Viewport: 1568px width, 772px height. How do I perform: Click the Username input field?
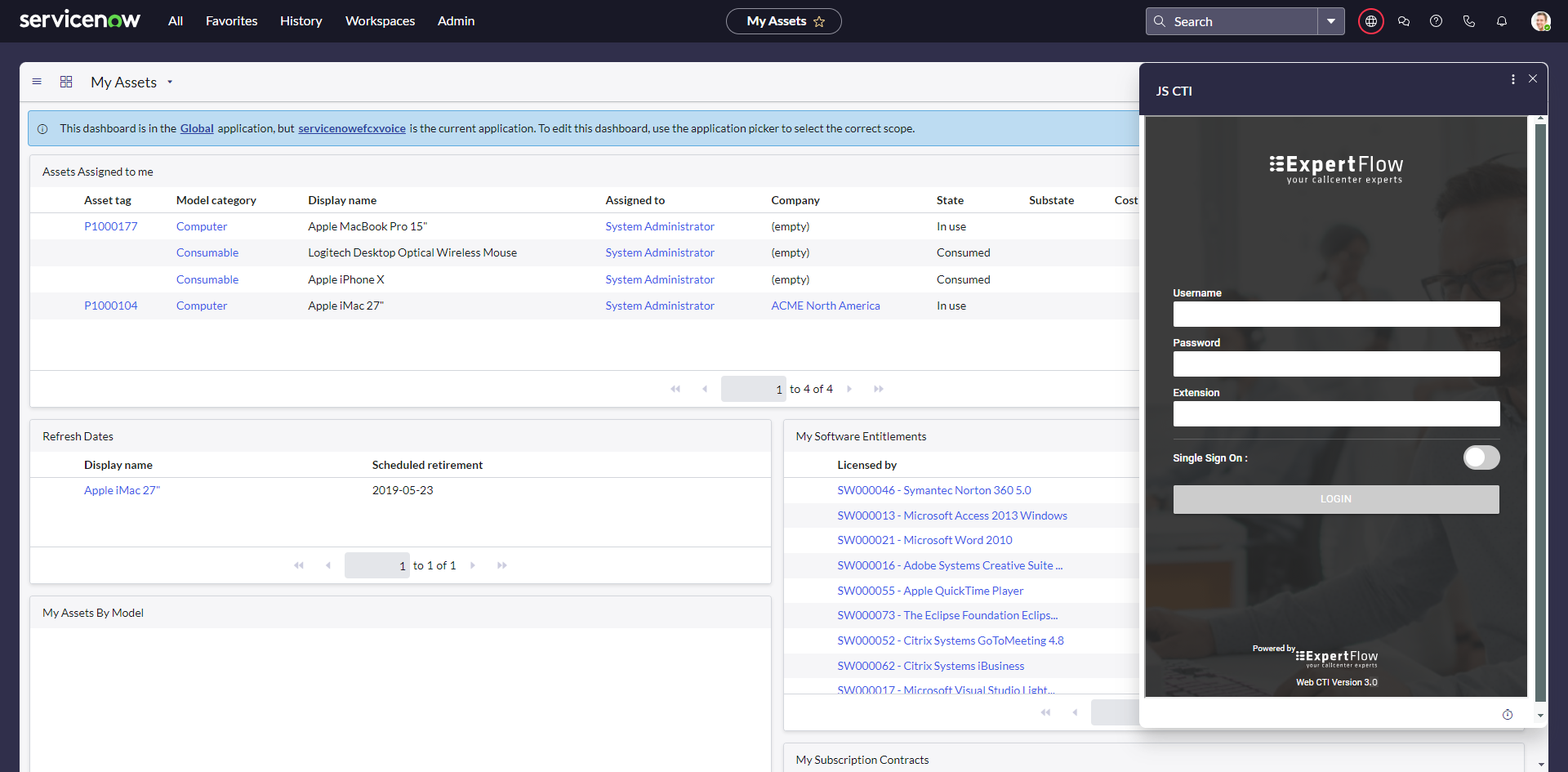click(1336, 315)
